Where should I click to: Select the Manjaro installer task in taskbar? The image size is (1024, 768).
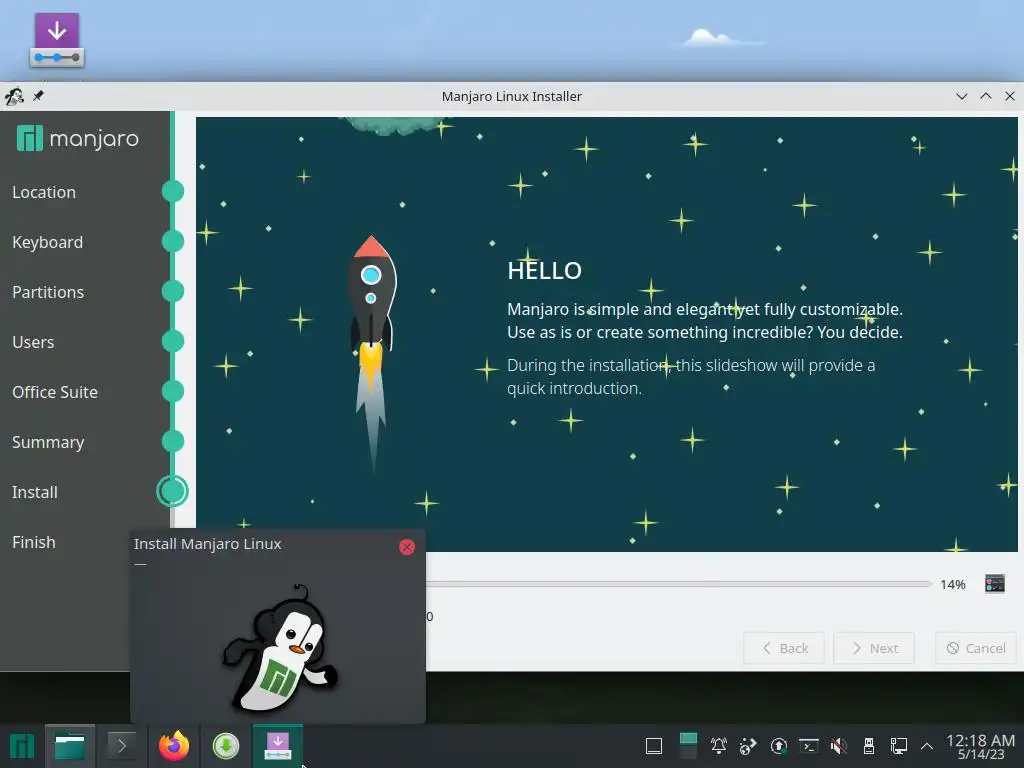tap(278, 746)
